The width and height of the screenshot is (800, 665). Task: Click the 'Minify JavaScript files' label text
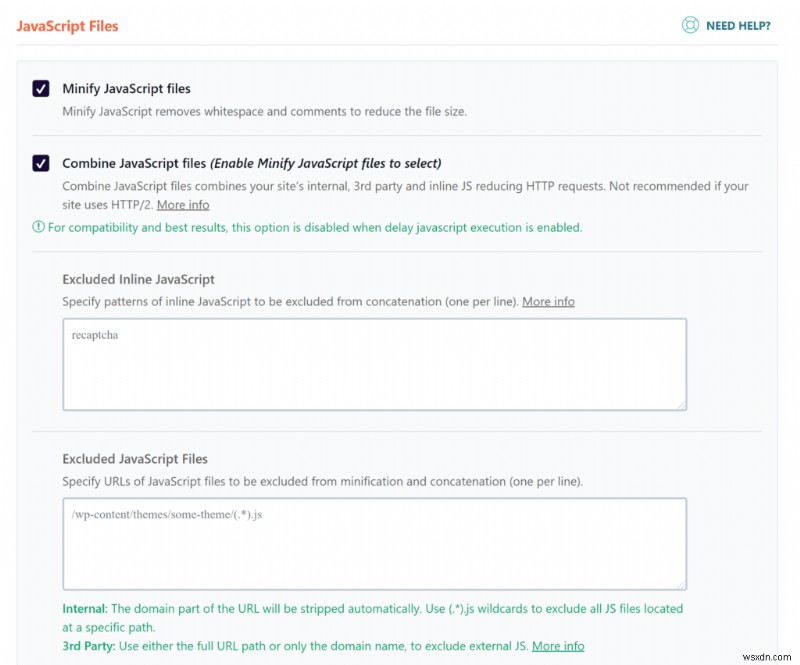coord(126,89)
